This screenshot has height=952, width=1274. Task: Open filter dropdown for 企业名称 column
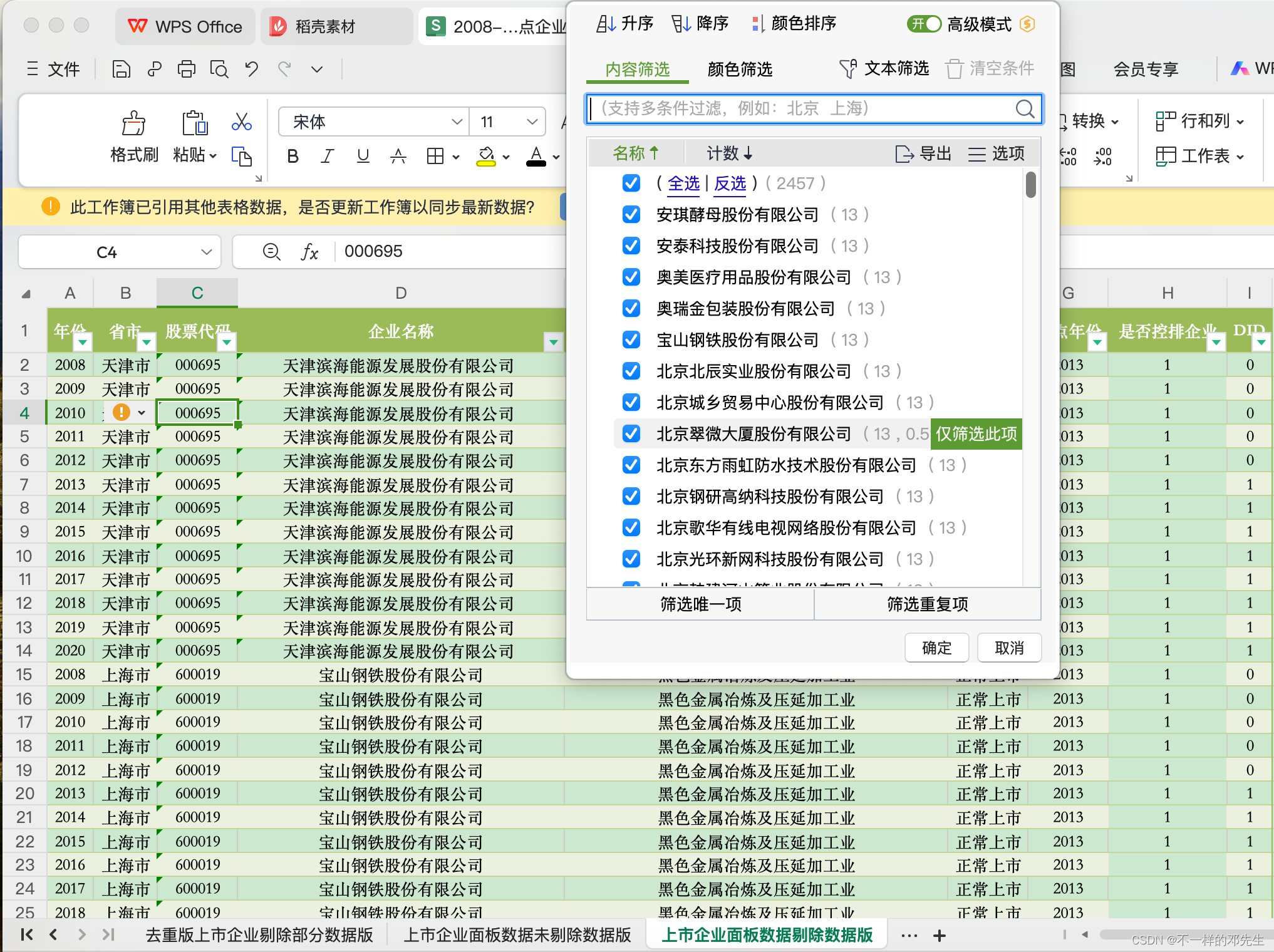pyautogui.click(x=554, y=342)
